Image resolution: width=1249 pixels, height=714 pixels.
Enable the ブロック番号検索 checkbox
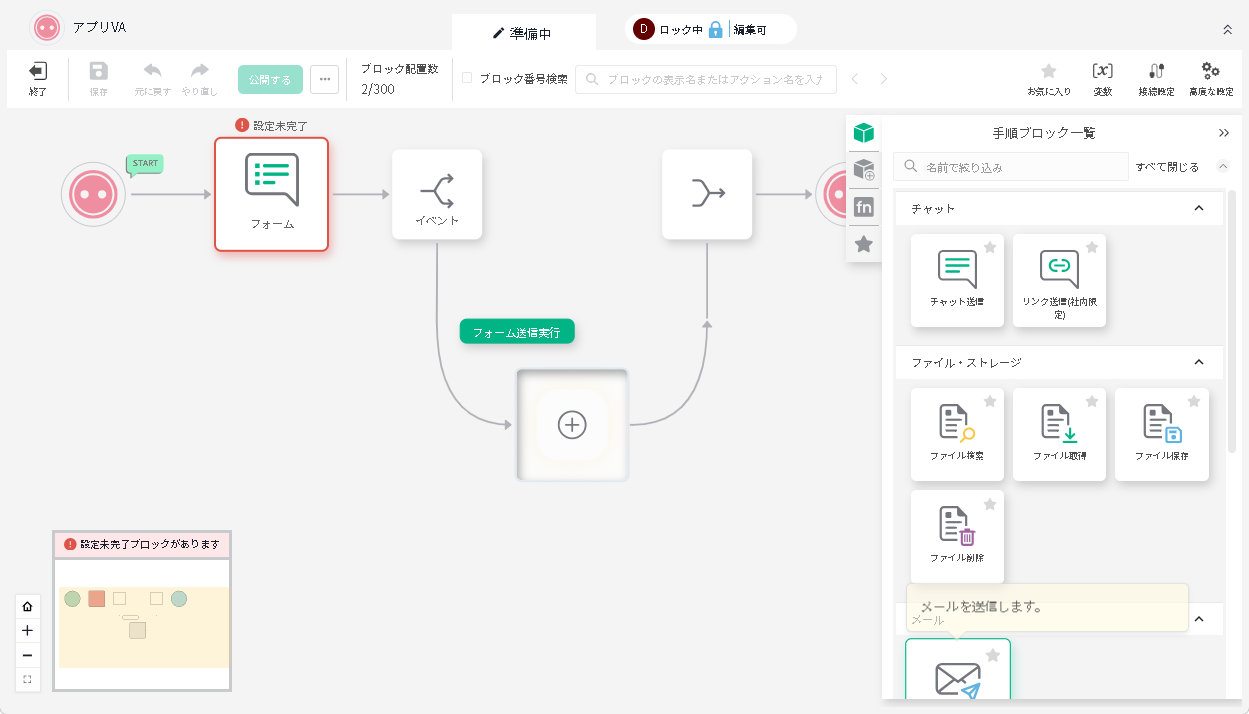tap(467, 78)
